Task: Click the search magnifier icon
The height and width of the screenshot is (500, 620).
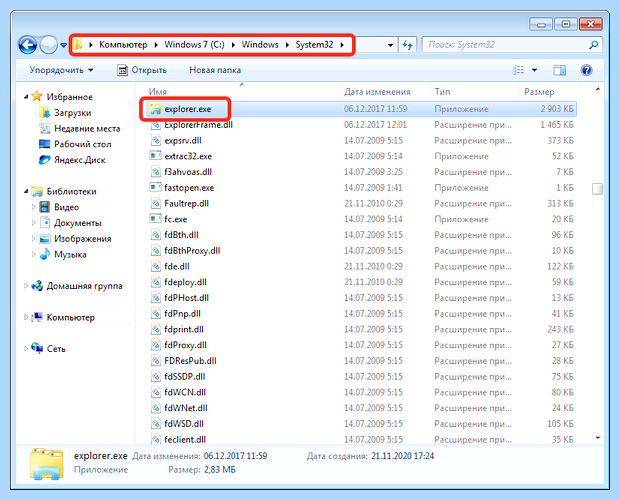Action: [x=594, y=45]
